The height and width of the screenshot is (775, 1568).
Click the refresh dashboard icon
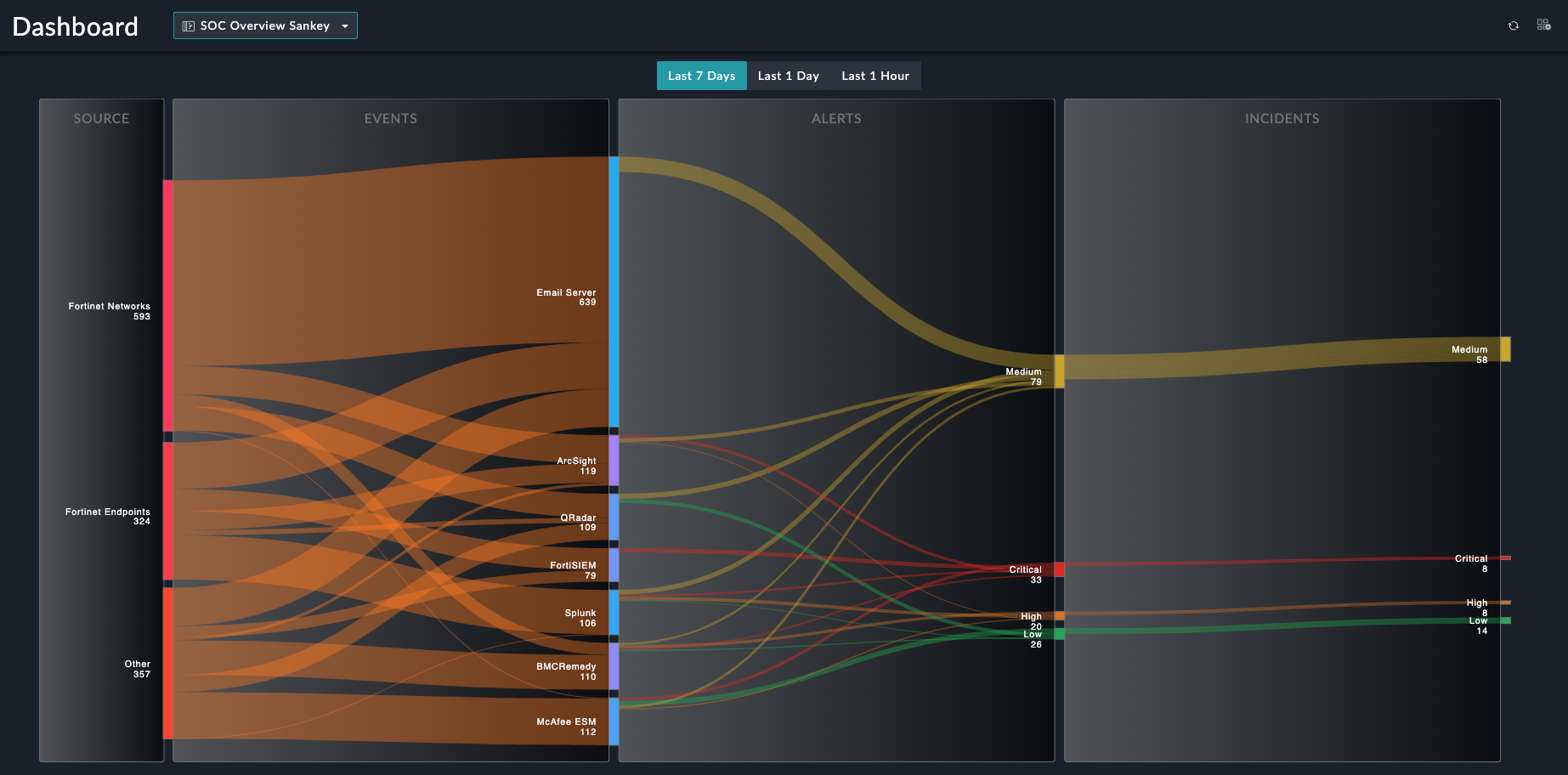point(1513,25)
